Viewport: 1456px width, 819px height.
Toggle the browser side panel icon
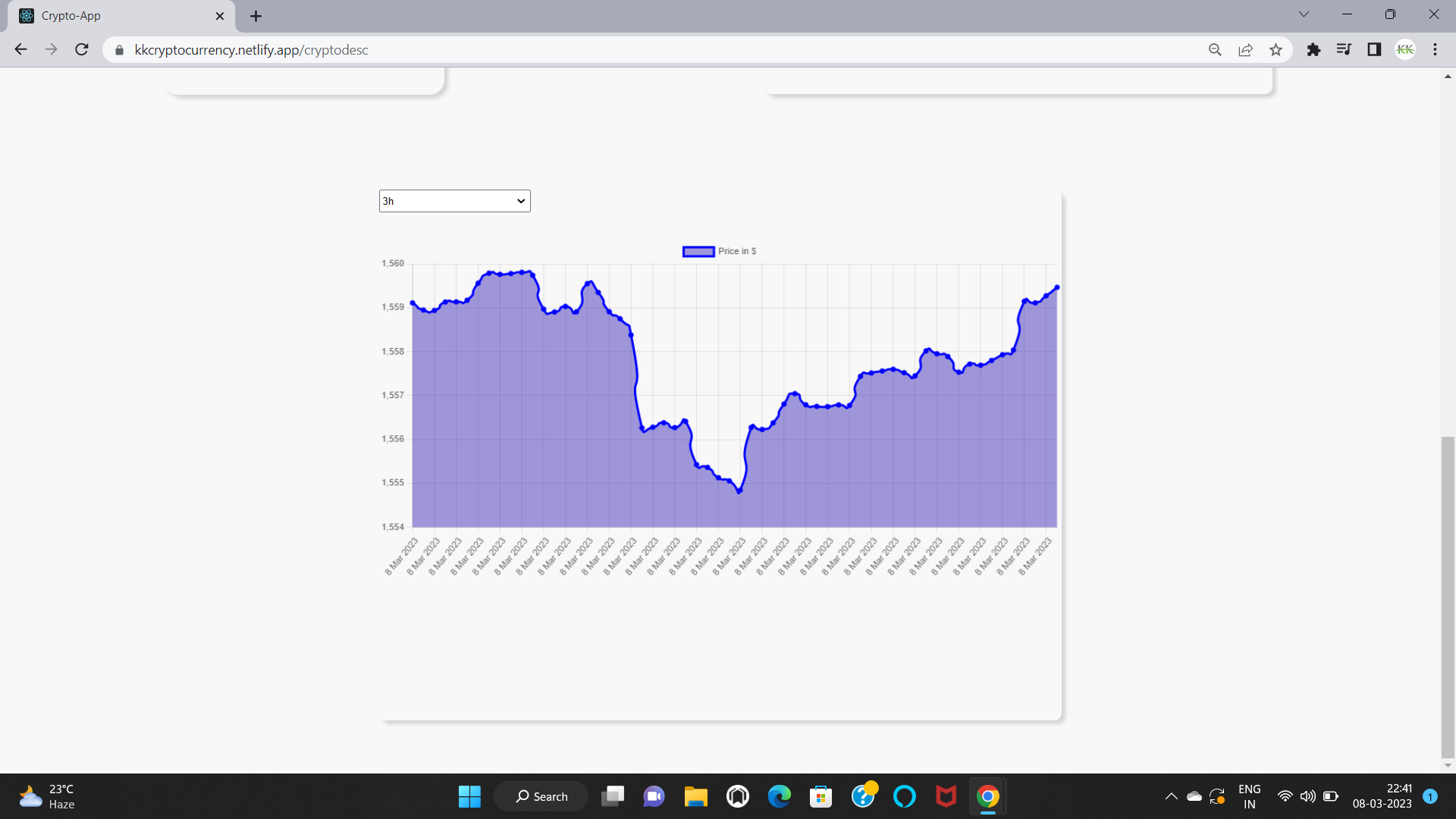(1374, 50)
